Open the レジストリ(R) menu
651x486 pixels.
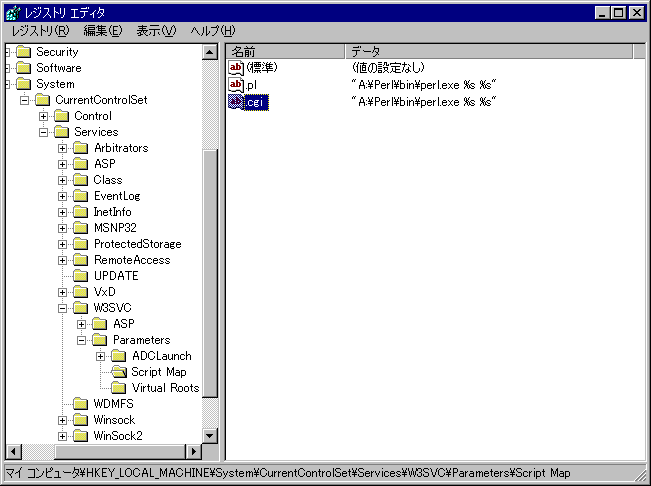(40, 31)
